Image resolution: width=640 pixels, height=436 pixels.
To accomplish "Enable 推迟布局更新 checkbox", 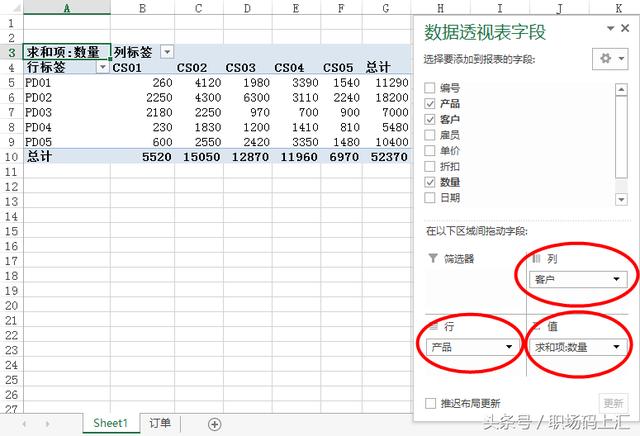I will point(431,403).
